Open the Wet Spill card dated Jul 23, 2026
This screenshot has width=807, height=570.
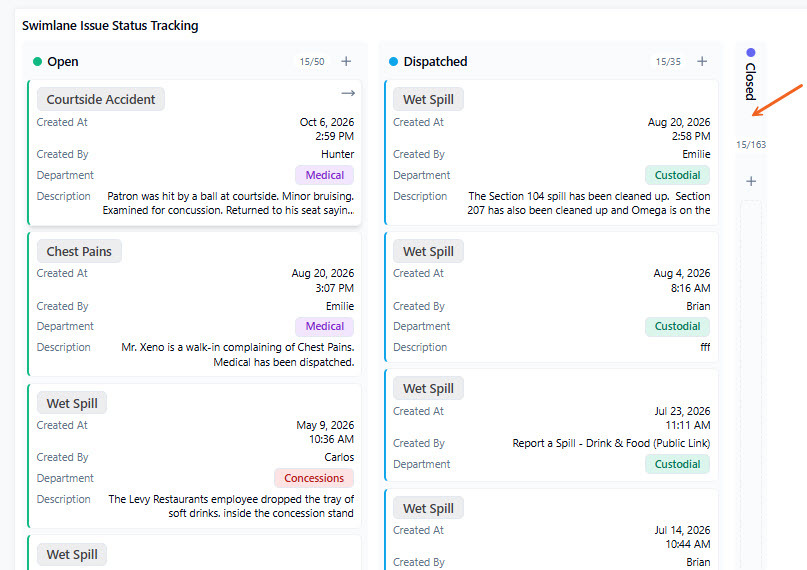[428, 388]
